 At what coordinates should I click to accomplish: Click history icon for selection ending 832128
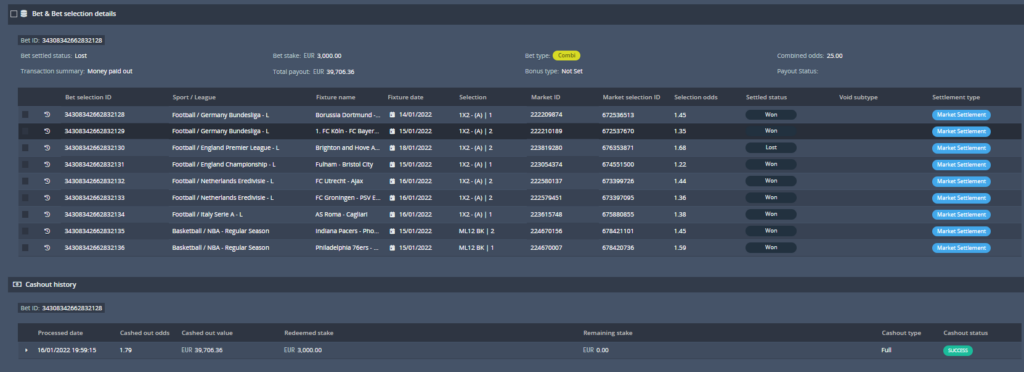pos(47,114)
